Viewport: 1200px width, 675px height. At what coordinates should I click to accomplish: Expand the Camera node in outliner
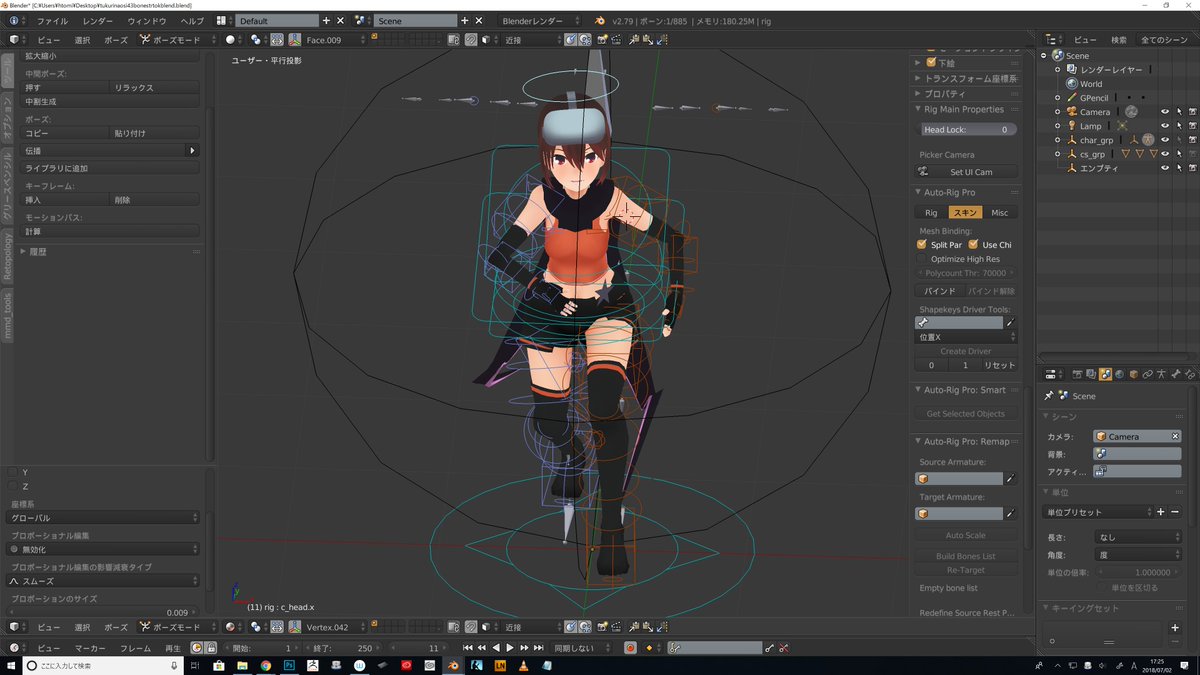pyautogui.click(x=1059, y=112)
